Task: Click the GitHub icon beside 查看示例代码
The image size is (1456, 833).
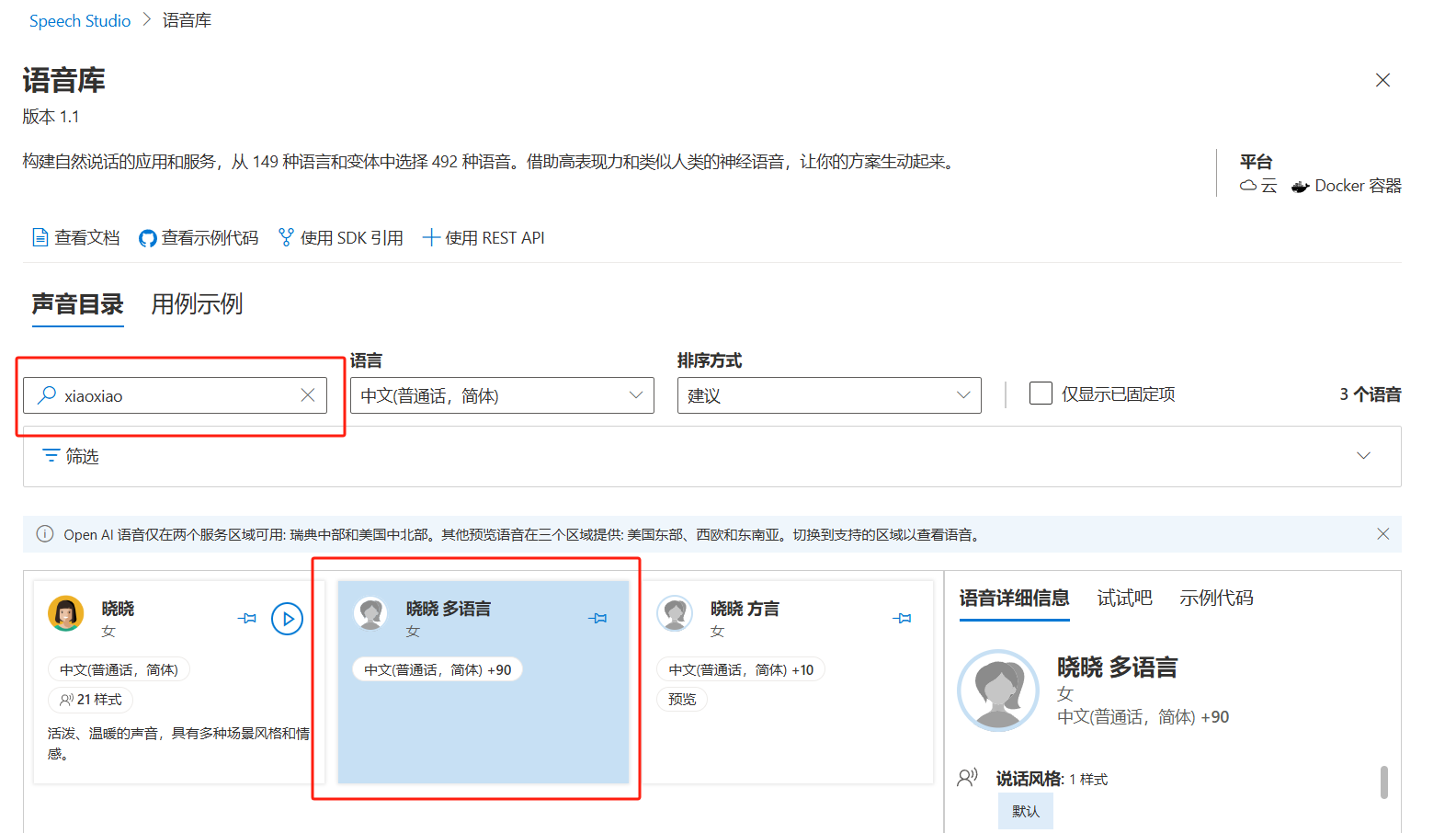Action: [x=147, y=238]
